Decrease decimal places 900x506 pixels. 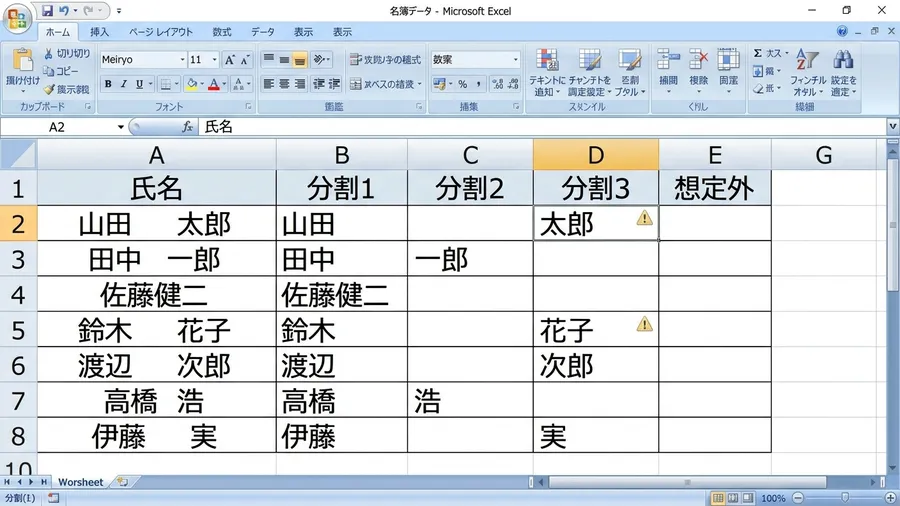coord(513,84)
